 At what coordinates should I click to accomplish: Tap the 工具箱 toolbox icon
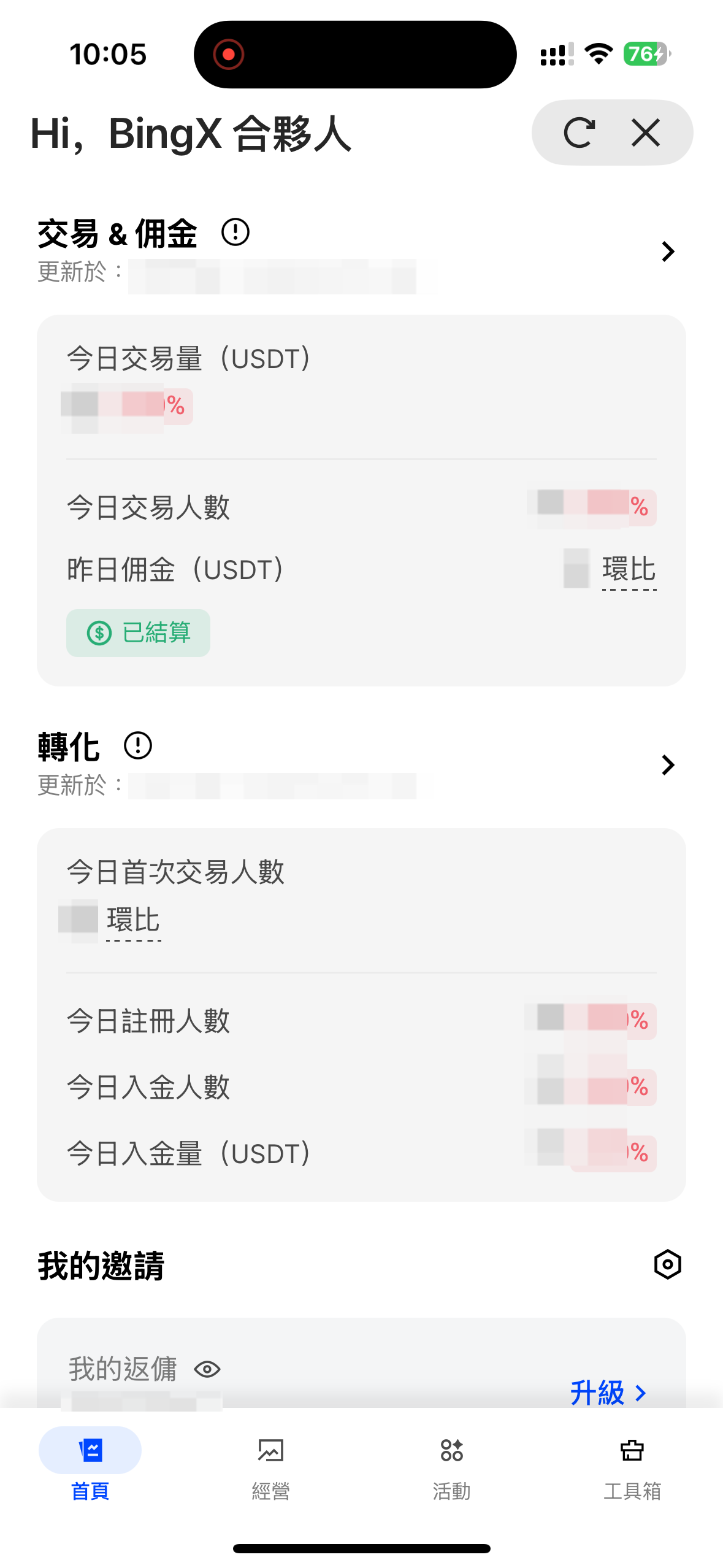[x=632, y=1450]
